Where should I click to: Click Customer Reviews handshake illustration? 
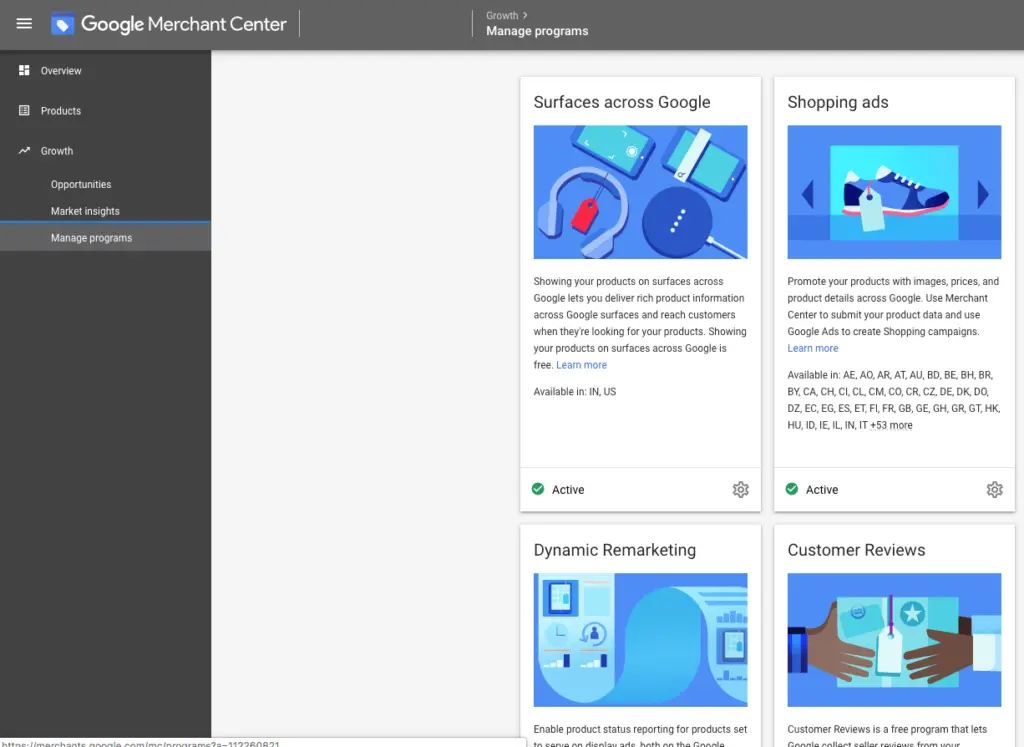point(894,640)
